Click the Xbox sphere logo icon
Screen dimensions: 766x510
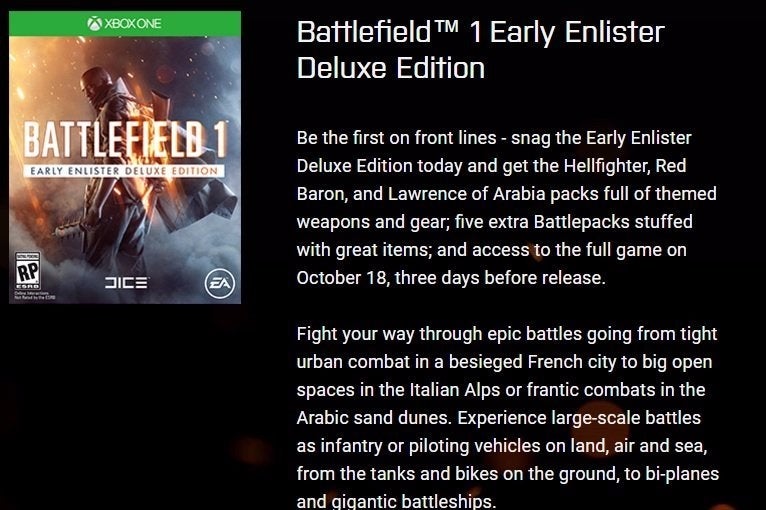pyautogui.click(x=94, y=23)
